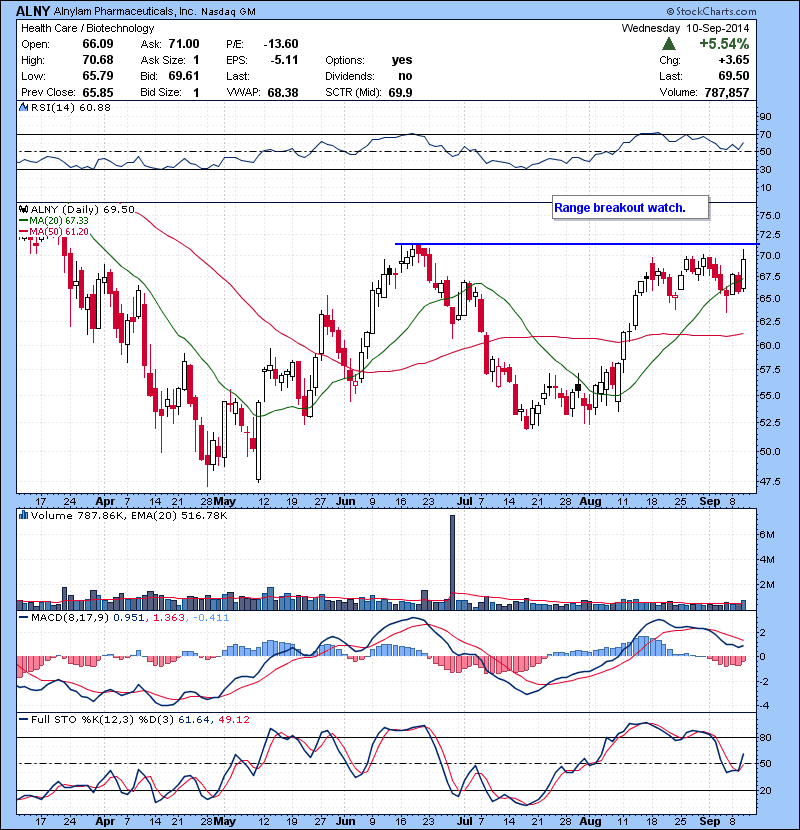Click the 'Volume 787.86K, EMA(20) 516.78K' label
800x830 pixels.
pos(129,515)
